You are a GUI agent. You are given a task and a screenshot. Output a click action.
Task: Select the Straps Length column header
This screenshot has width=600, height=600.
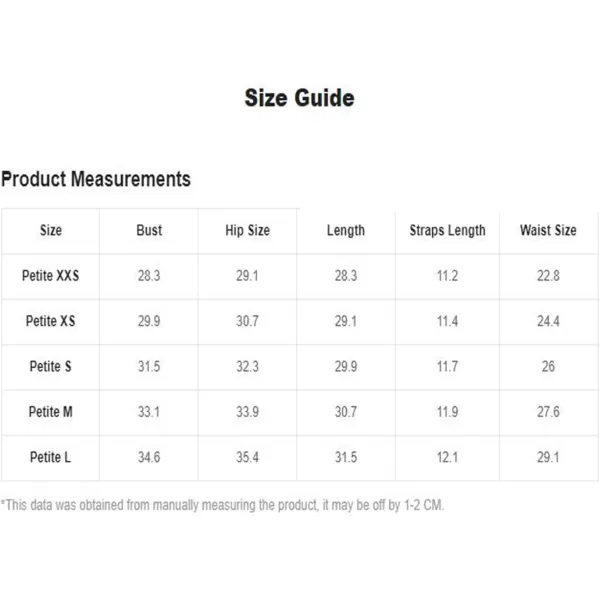click(x=447, y=231)
